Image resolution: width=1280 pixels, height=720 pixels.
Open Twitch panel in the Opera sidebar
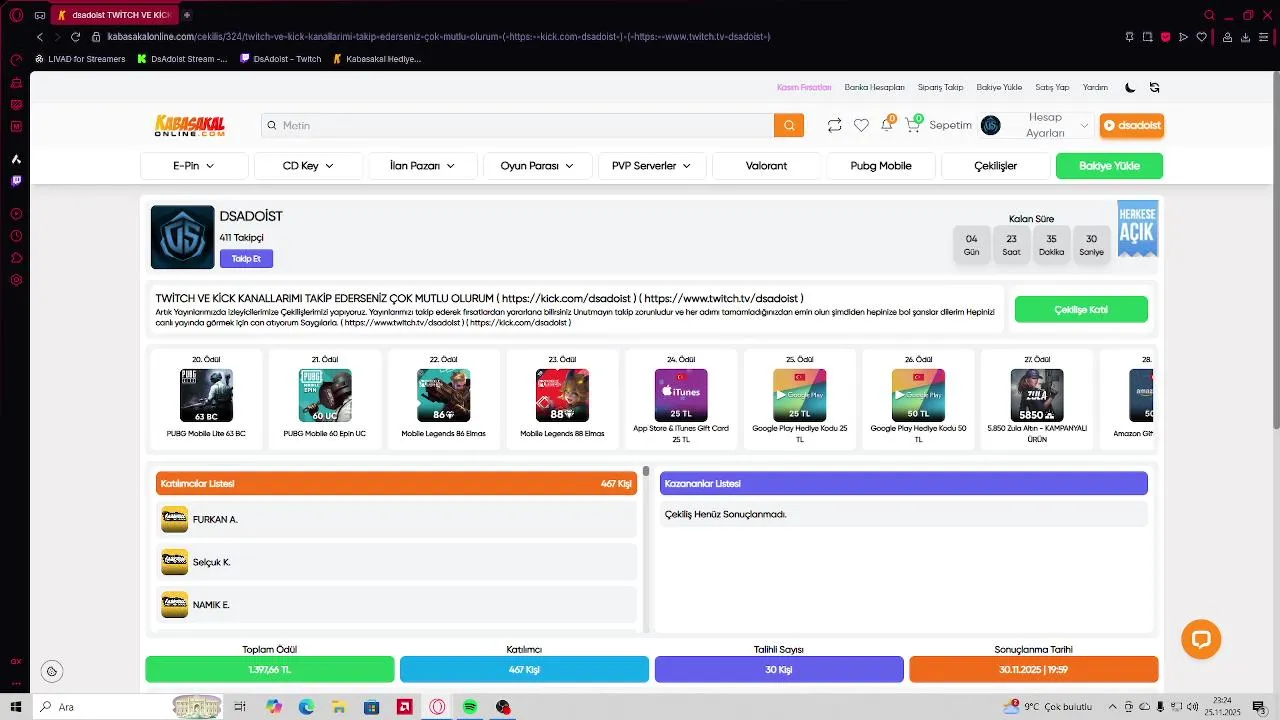point(16,181)
